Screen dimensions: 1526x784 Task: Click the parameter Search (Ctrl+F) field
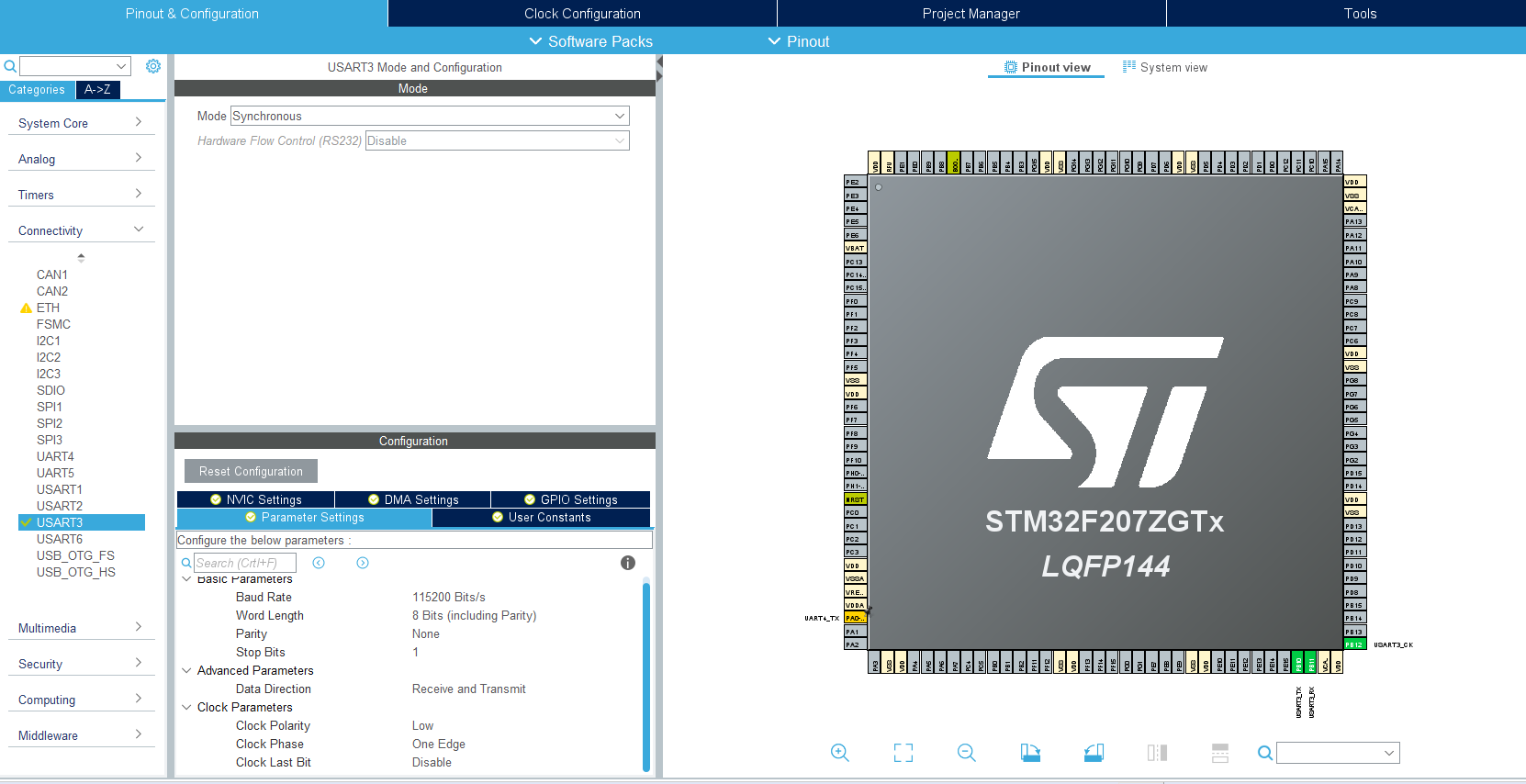point(245,563)
